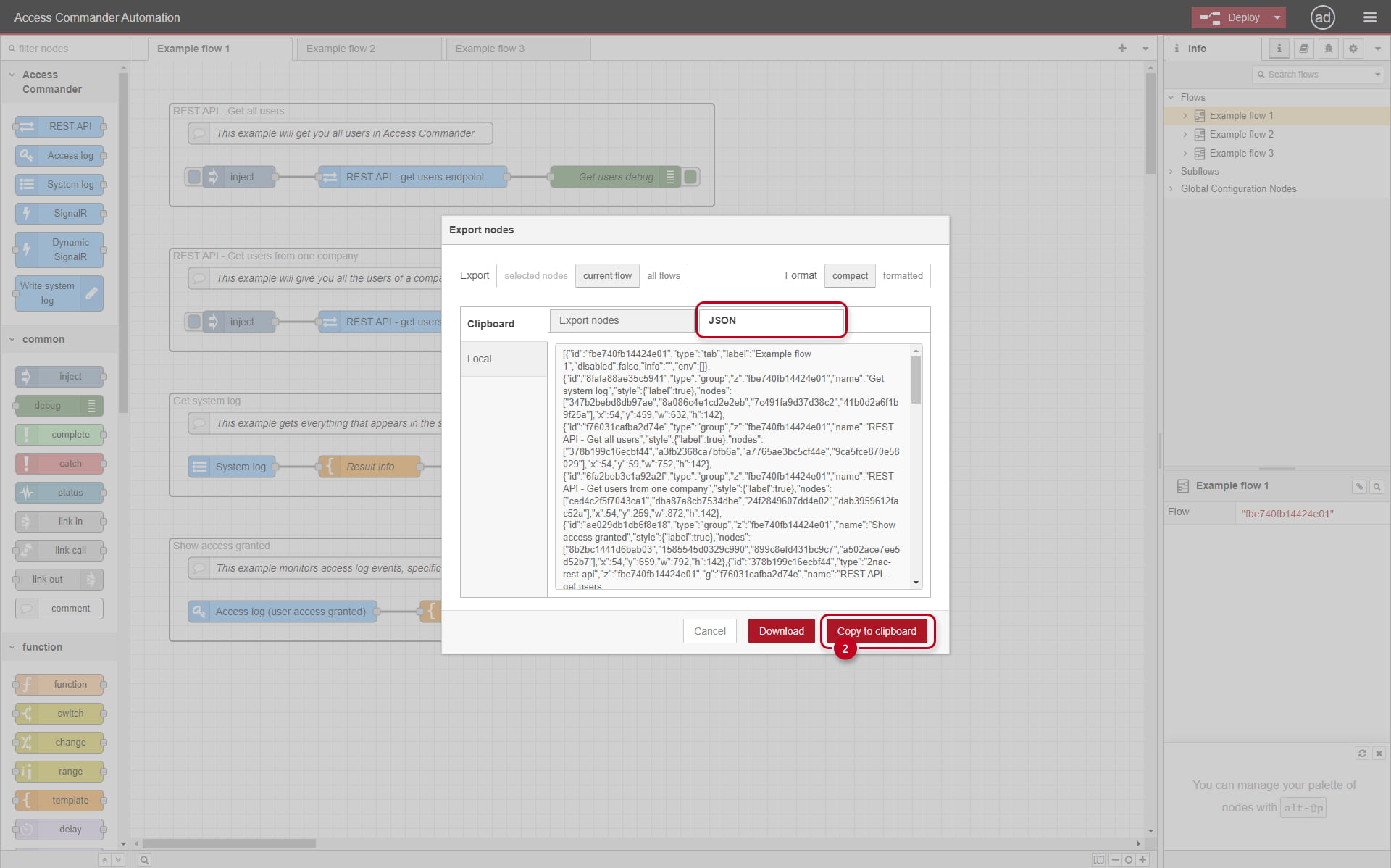This screenshot has height=868, width=1391.
Task: Select Example flow 3 in info tree
Action: click(1241, 153)
